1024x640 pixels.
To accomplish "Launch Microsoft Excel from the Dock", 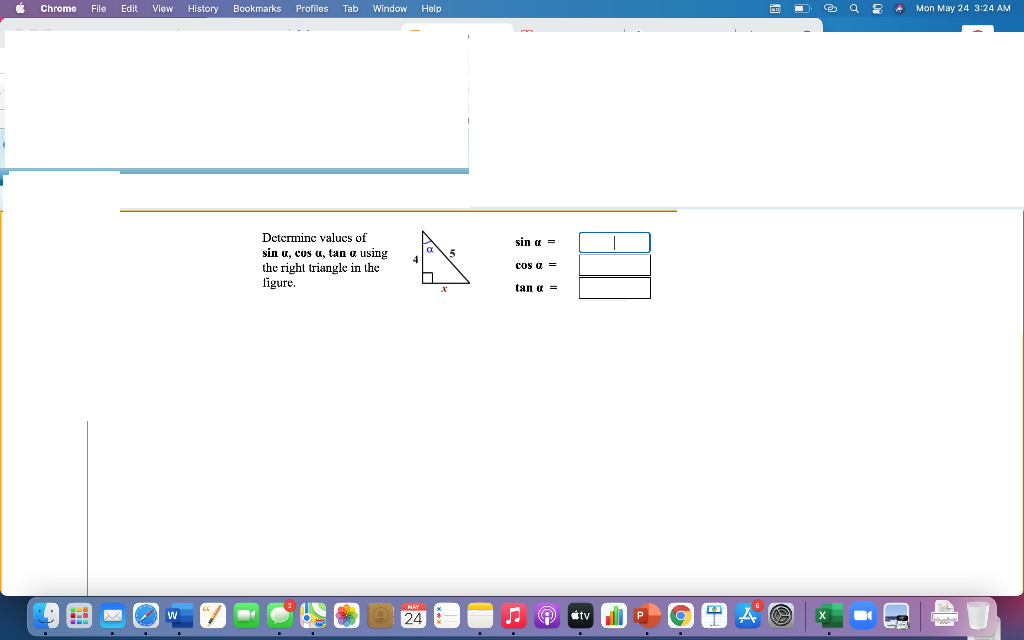I will [826, 615].
